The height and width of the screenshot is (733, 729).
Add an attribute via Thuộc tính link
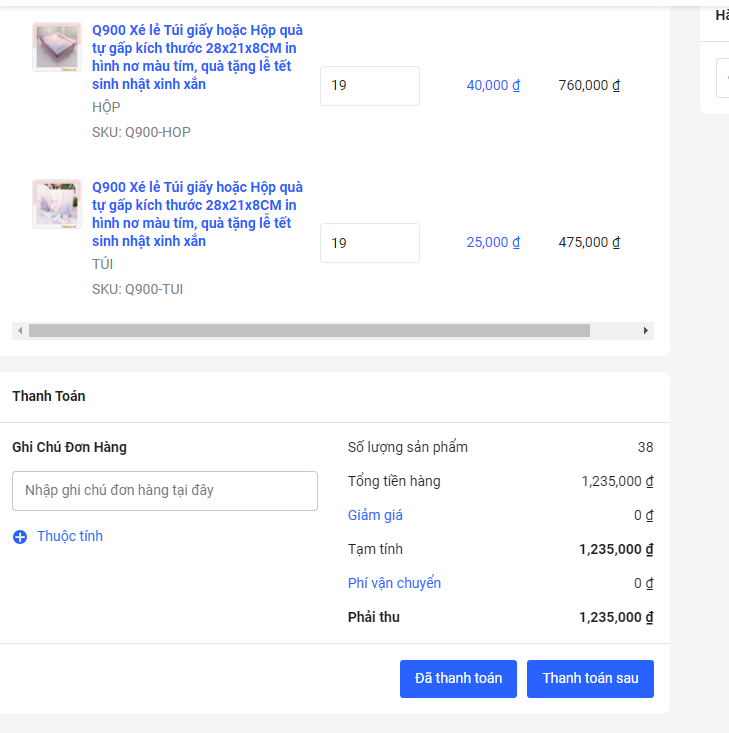tap(70, 536)
